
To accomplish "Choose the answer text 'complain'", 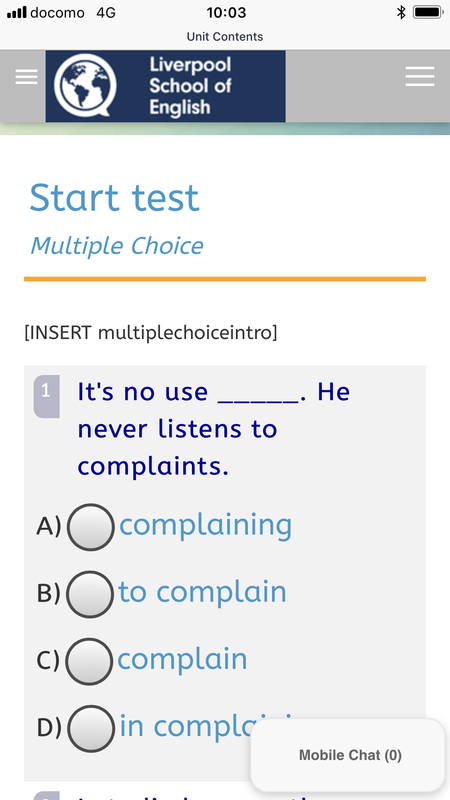I will coord(182,659).
